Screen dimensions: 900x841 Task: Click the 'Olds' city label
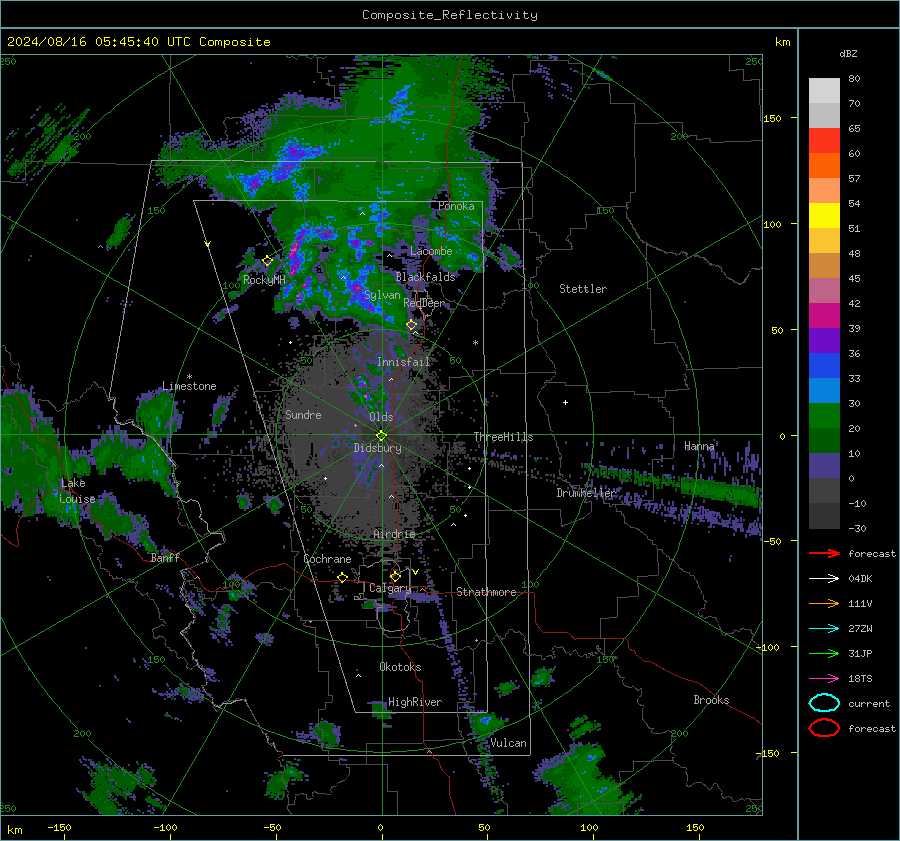point(381,417)
